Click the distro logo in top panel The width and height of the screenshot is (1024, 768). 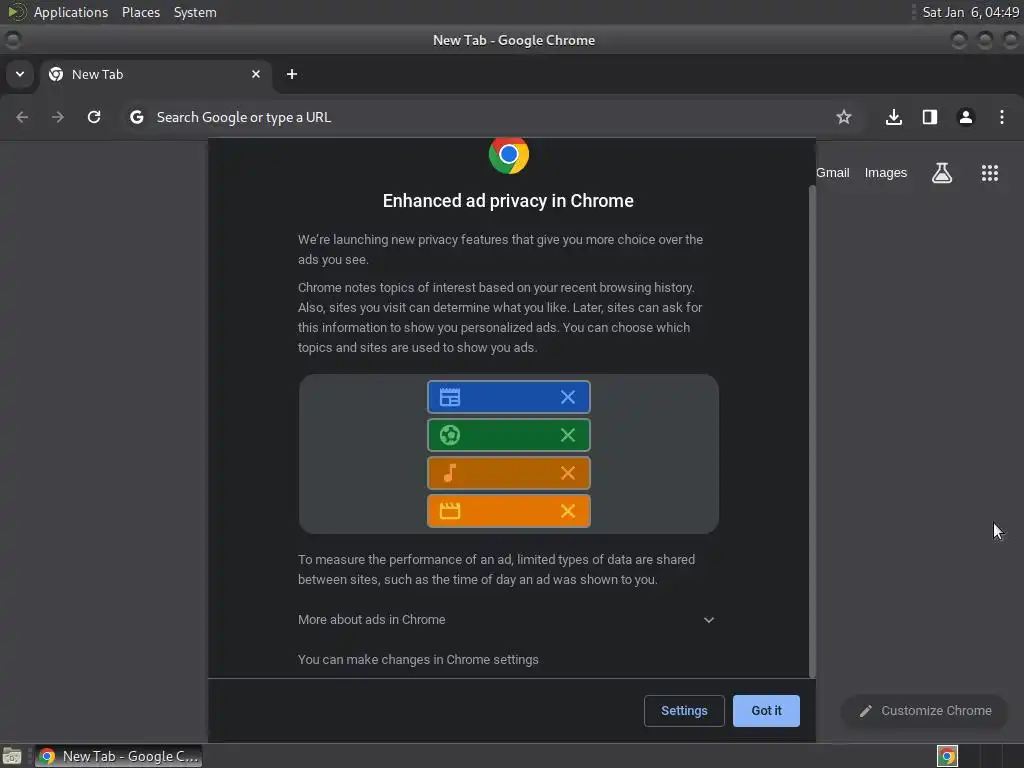(x=16, y=12)
